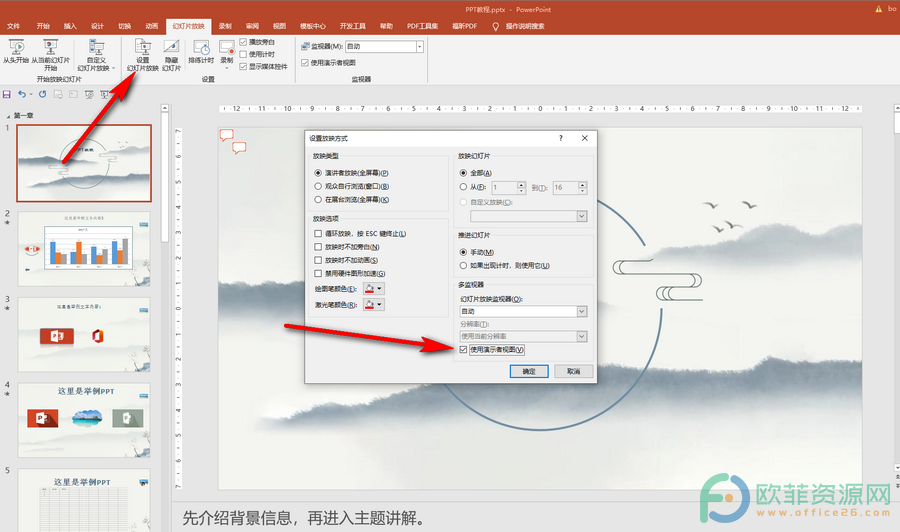Image resolution: width=900 pixels, height=532 pixels.
Task: Click the first comment bubble on slide
Action: tap(227, 135)
